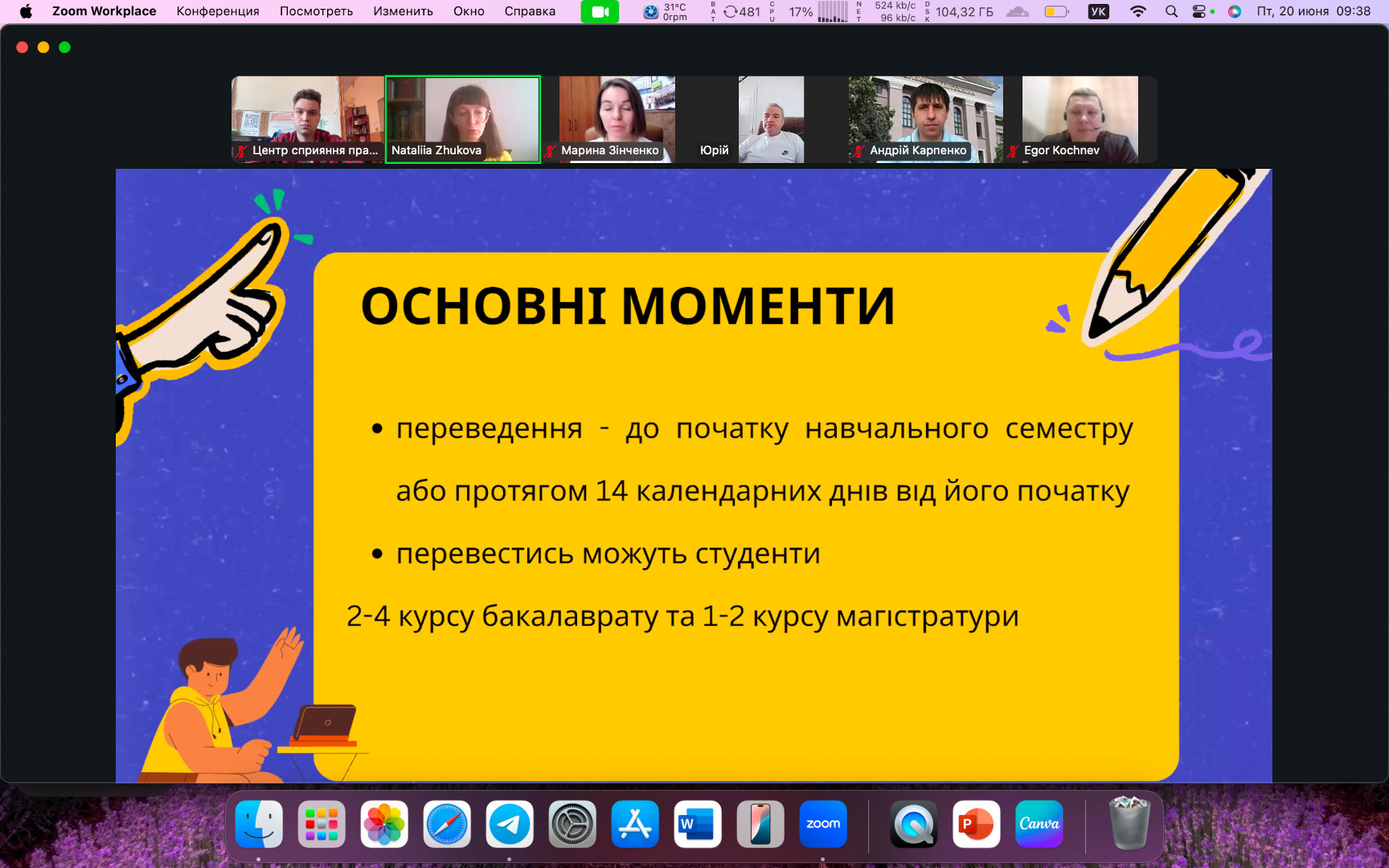Click the date and time clock

pos(1313,12)
